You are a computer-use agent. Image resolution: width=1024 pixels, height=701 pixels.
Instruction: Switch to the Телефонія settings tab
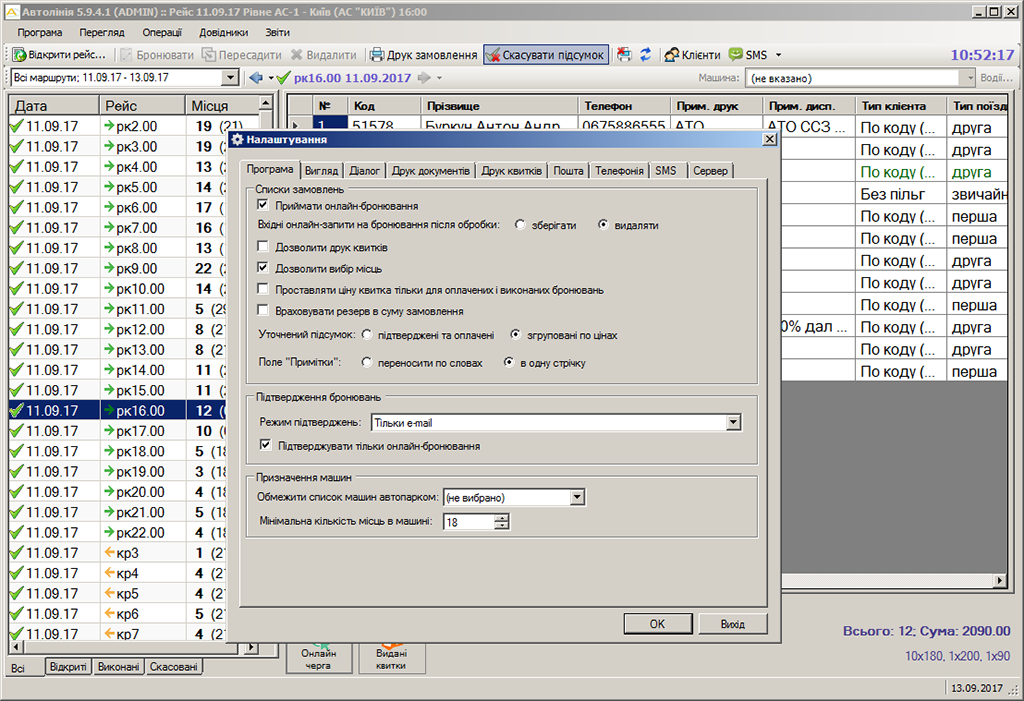coord(619,171)
